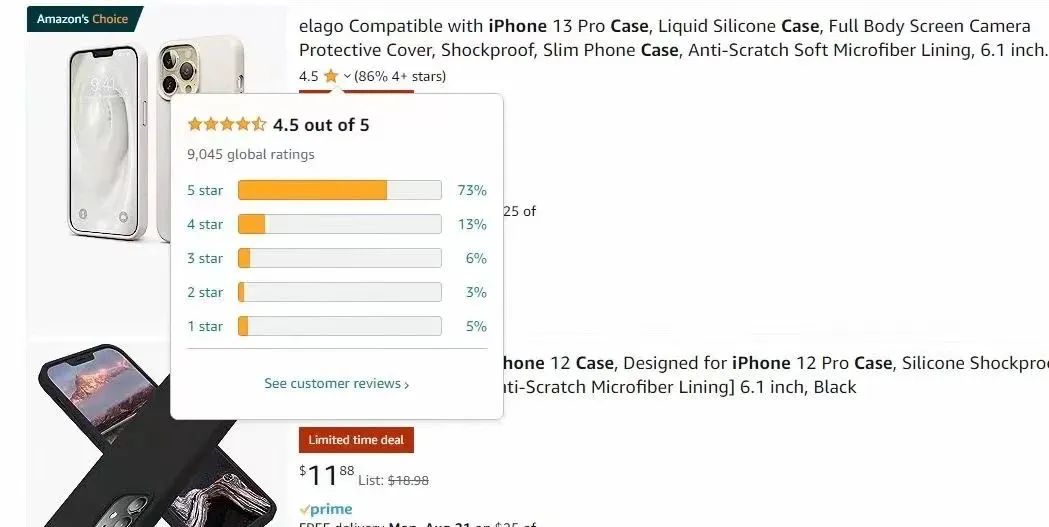This screenshot has width=1049, height=527.
Task: Open the elago iPhone 13 Pro case title
Action: 672,38
